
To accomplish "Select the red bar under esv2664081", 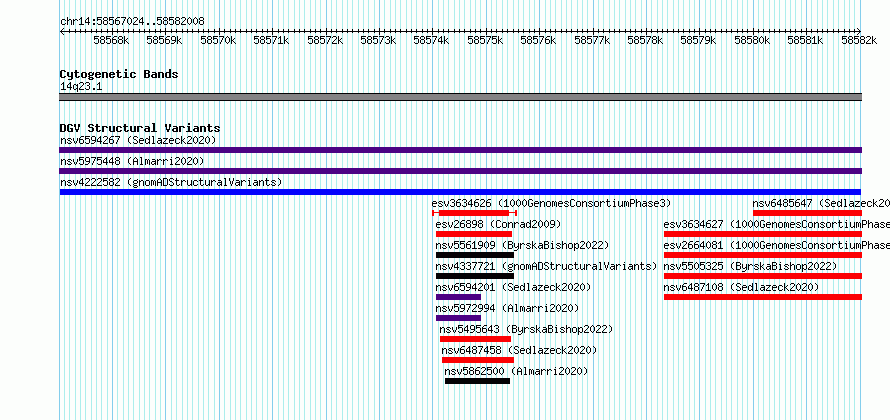I will [x=763, y=255].
